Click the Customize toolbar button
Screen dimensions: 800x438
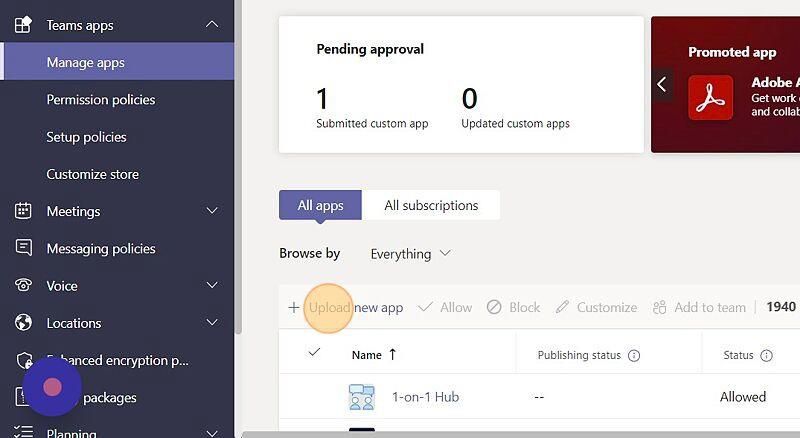click(596, 307)
